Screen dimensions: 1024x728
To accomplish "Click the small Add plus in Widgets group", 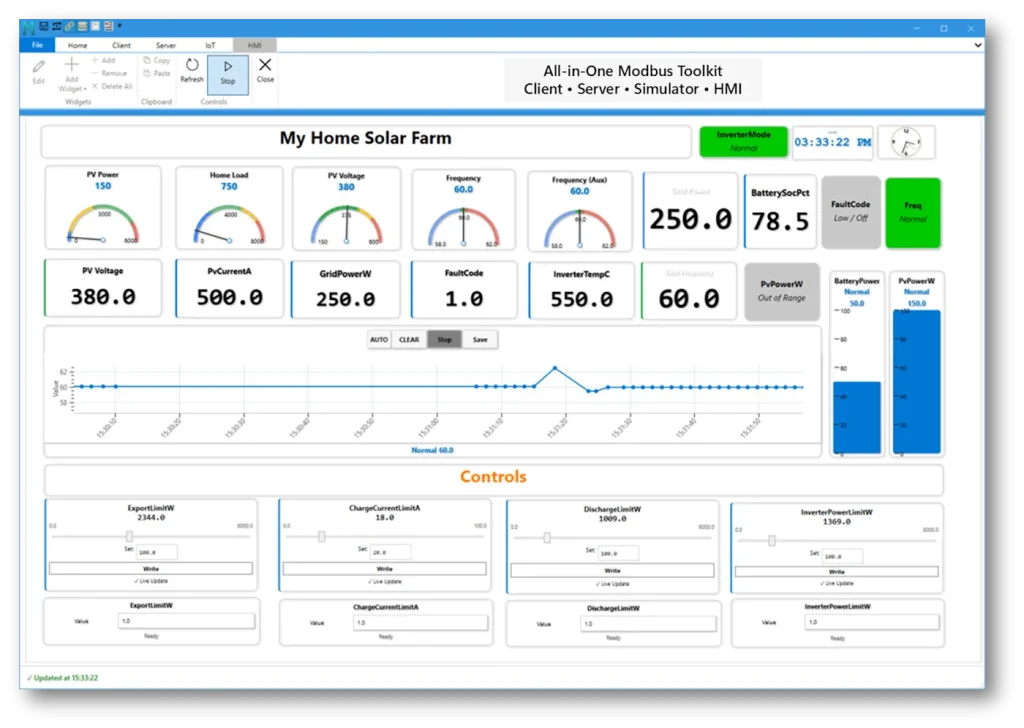I will 95,60.
